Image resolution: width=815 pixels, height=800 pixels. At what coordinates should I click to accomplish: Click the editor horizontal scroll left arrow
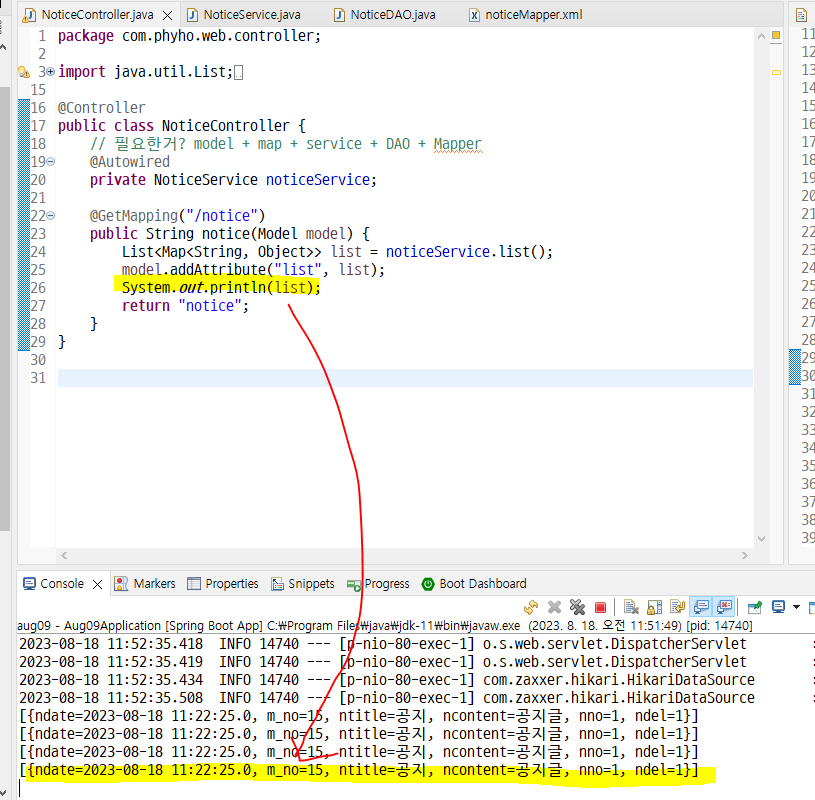(x=64, y=555)
